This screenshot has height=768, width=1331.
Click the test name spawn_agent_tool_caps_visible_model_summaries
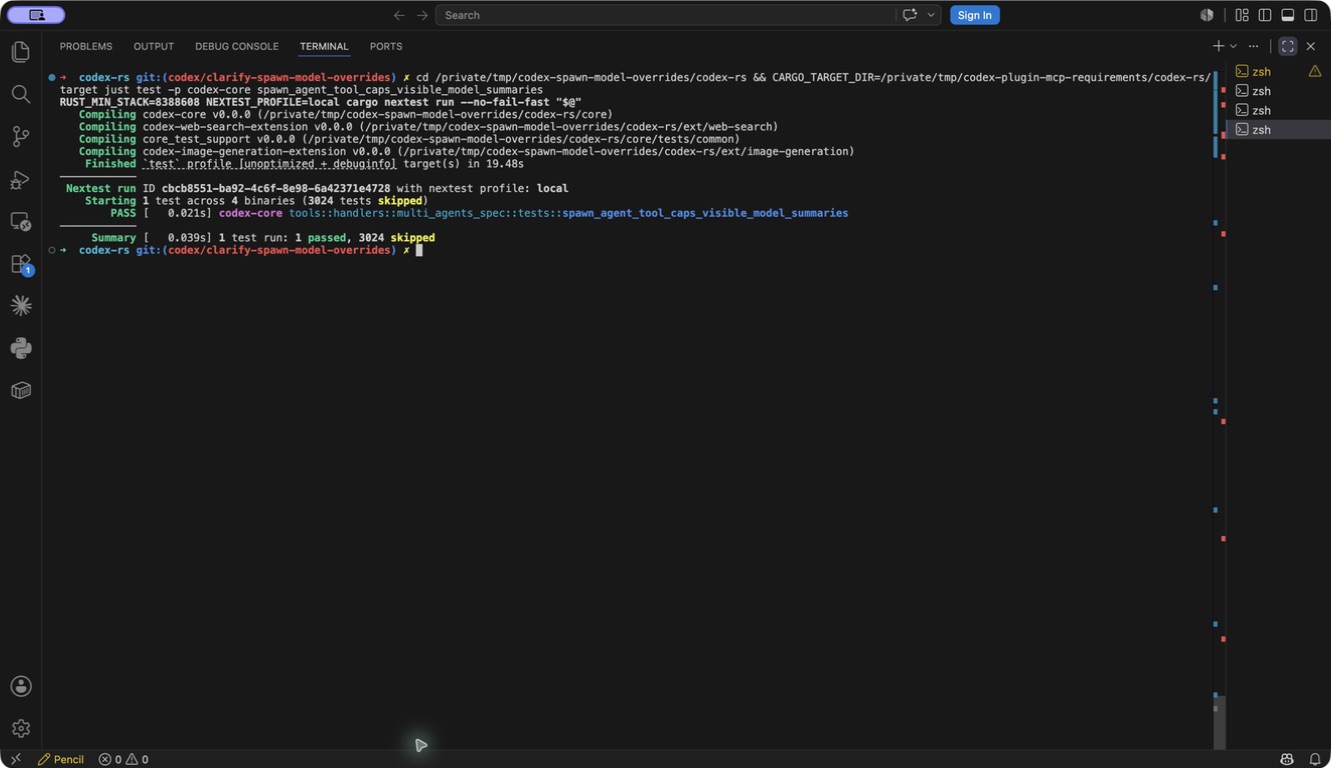pos(705,213)
